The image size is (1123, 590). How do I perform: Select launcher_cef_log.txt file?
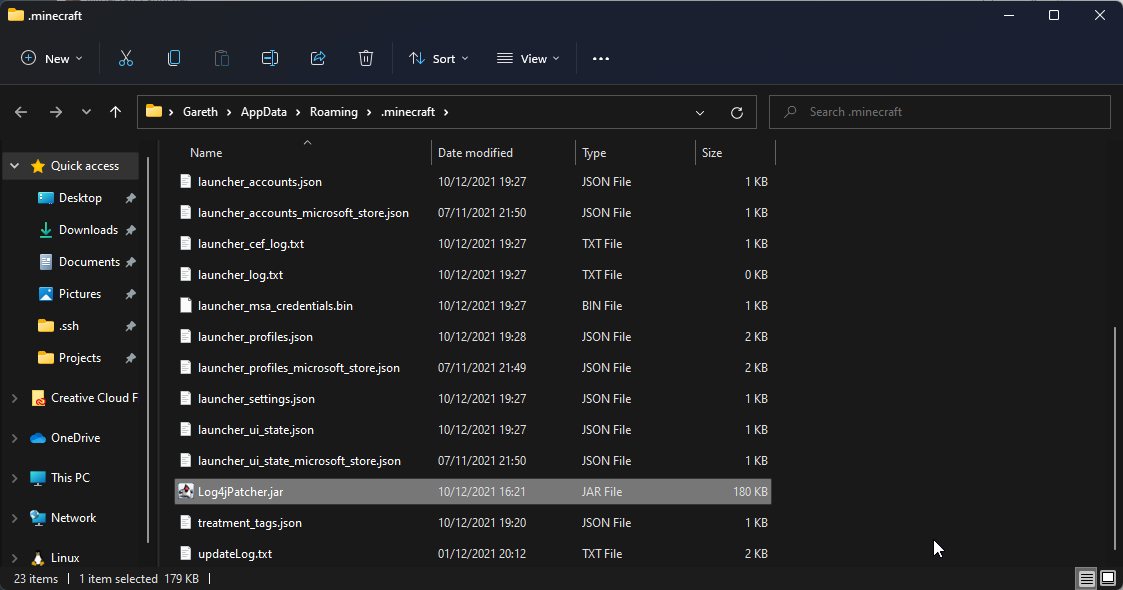(x=473, y=243)
